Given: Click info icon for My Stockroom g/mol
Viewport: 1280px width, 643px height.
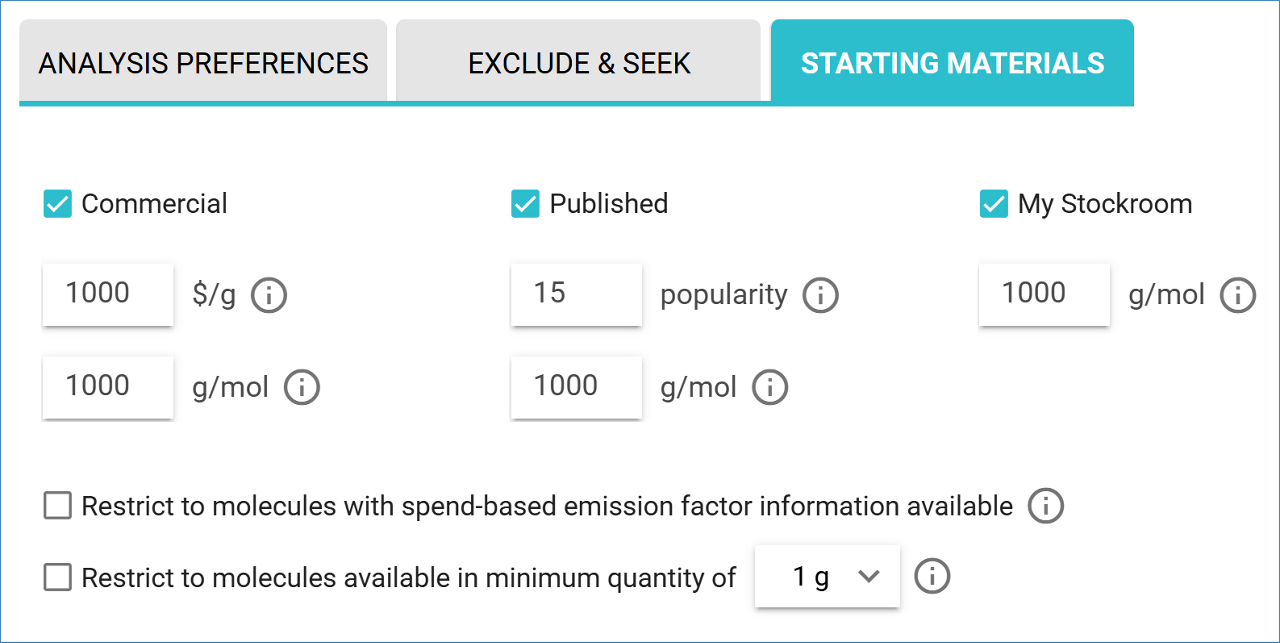Looking at the screenshot, I should click(x=1238, y=295).
